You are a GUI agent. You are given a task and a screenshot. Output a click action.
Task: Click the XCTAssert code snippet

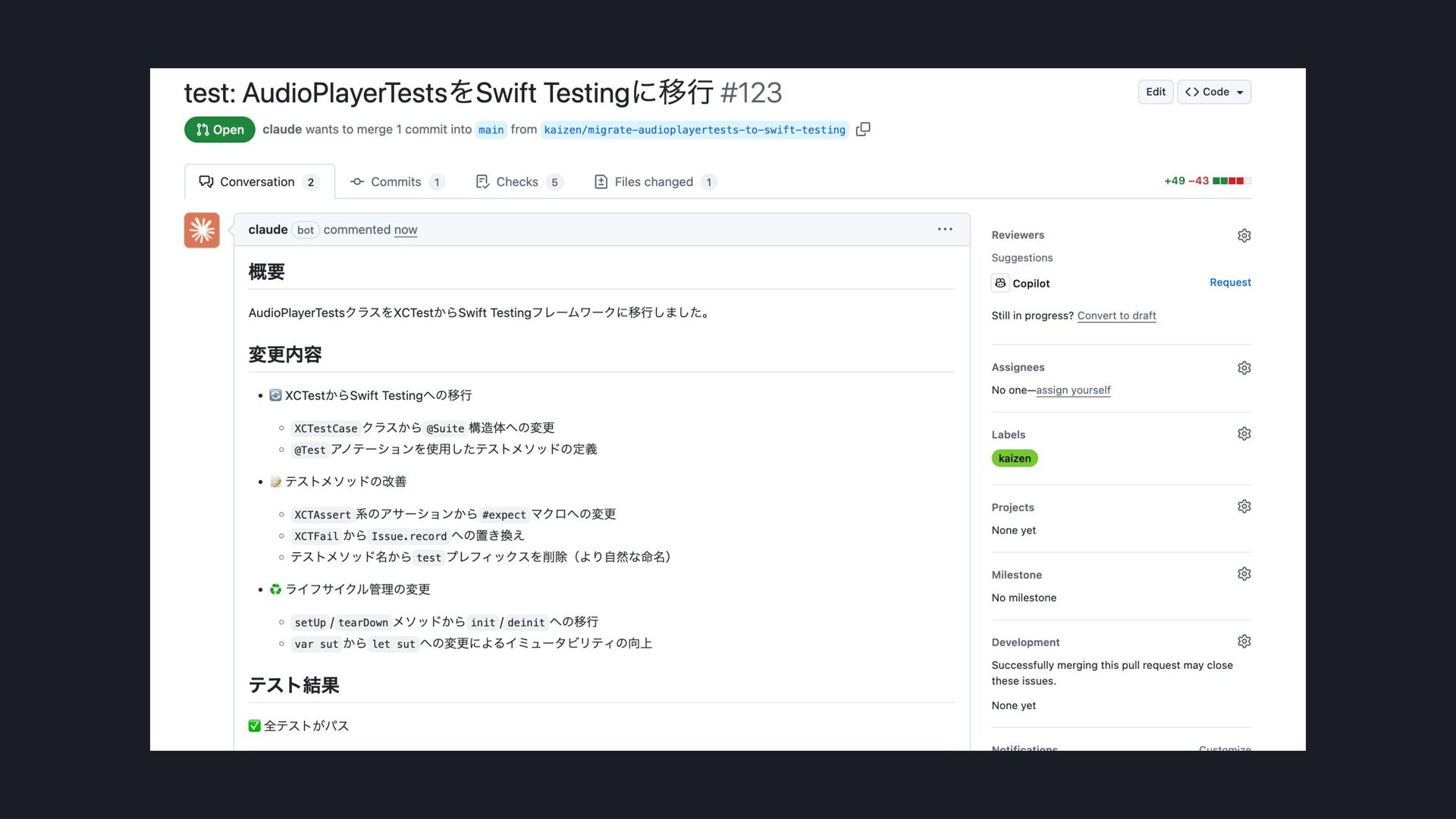tap(322, 515)
